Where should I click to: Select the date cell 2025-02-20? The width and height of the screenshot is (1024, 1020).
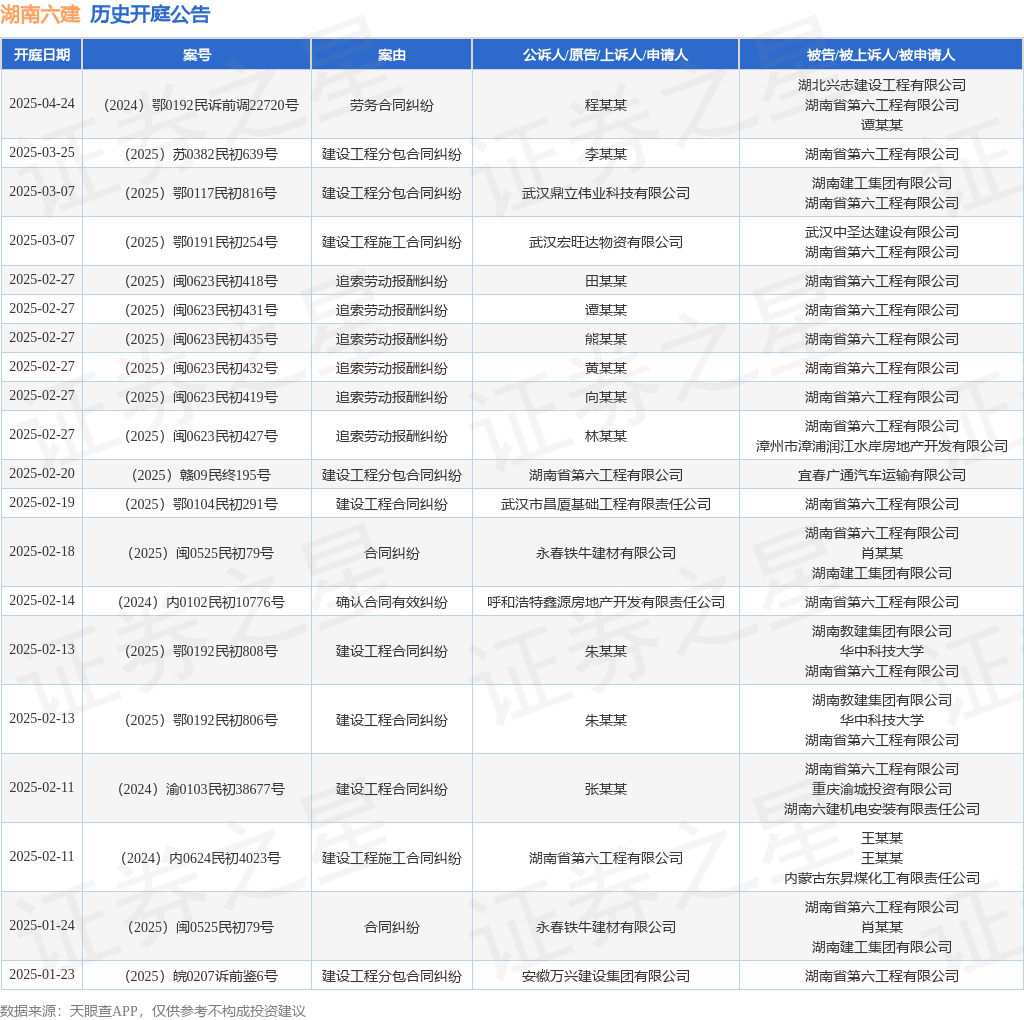click(x=42, y=473)
